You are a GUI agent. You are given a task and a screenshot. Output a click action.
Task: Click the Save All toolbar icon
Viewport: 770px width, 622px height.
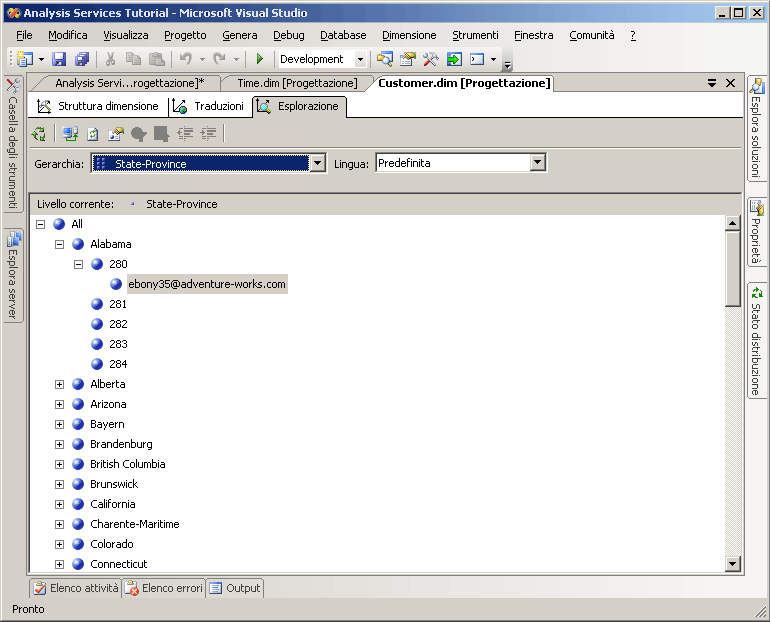pyautogui.click(x=81, y=60)
